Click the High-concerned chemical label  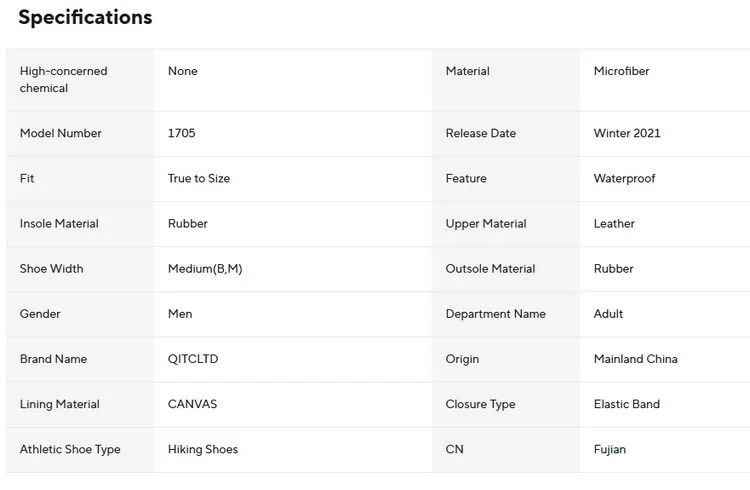coord(63,80)
